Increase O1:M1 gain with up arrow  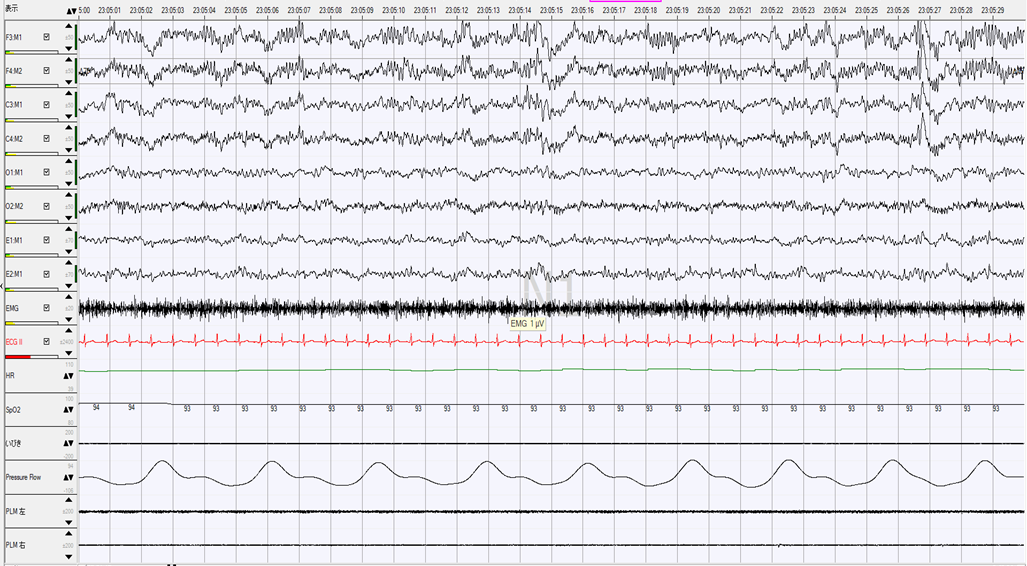tap(69, 162)
